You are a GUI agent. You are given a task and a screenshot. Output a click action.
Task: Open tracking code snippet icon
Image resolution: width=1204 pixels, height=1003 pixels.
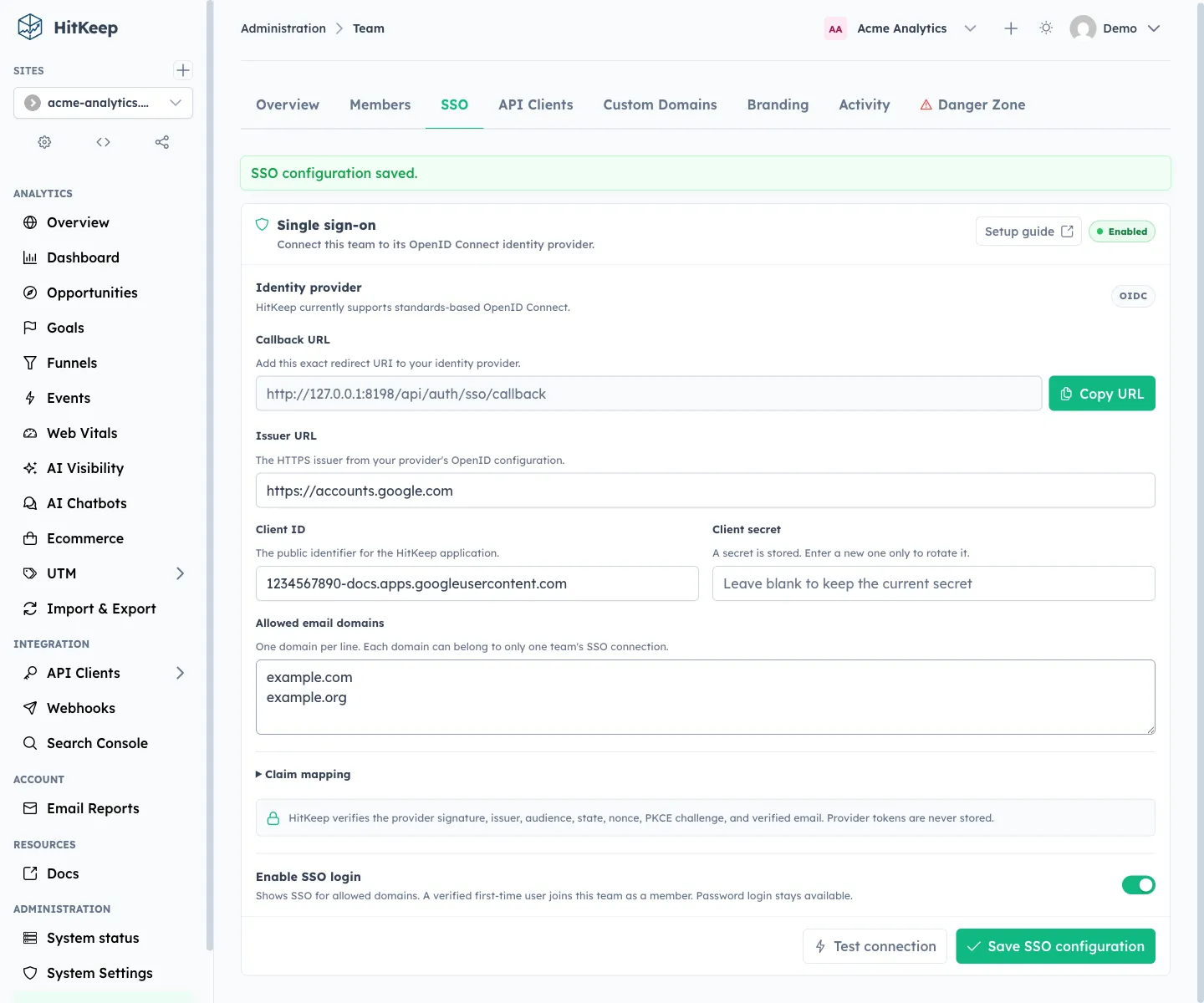coord(103,142)
